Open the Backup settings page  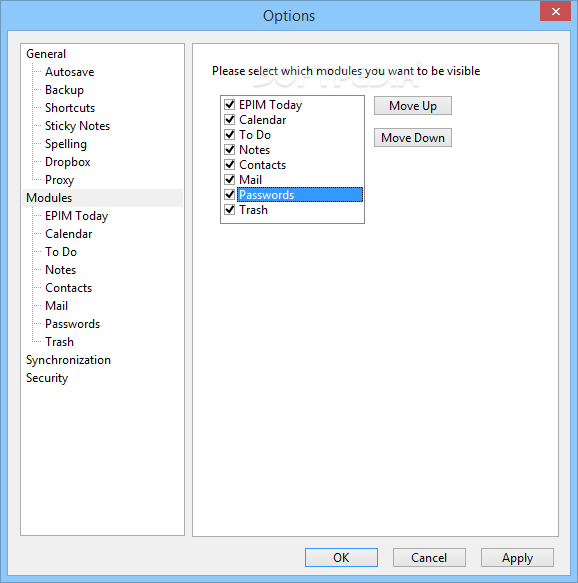pos(64,90)
